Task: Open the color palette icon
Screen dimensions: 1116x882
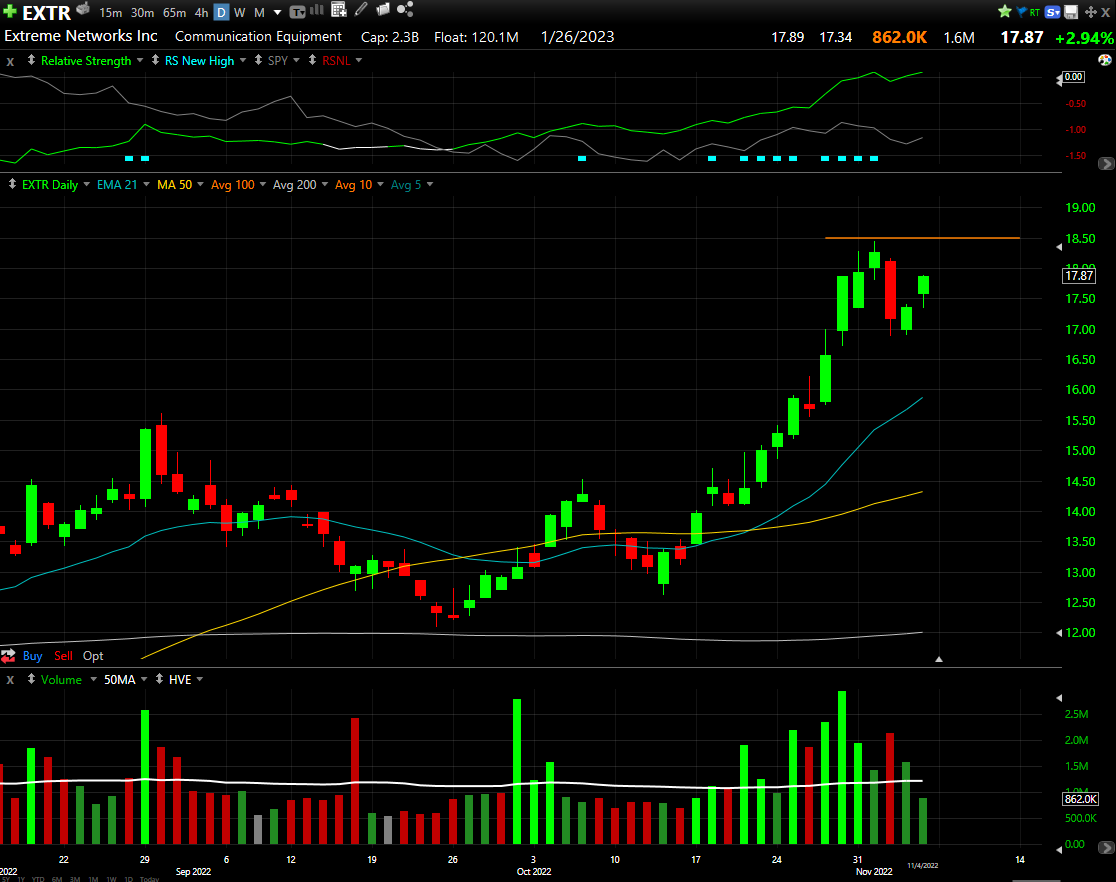Action: tap(1105, 61)
